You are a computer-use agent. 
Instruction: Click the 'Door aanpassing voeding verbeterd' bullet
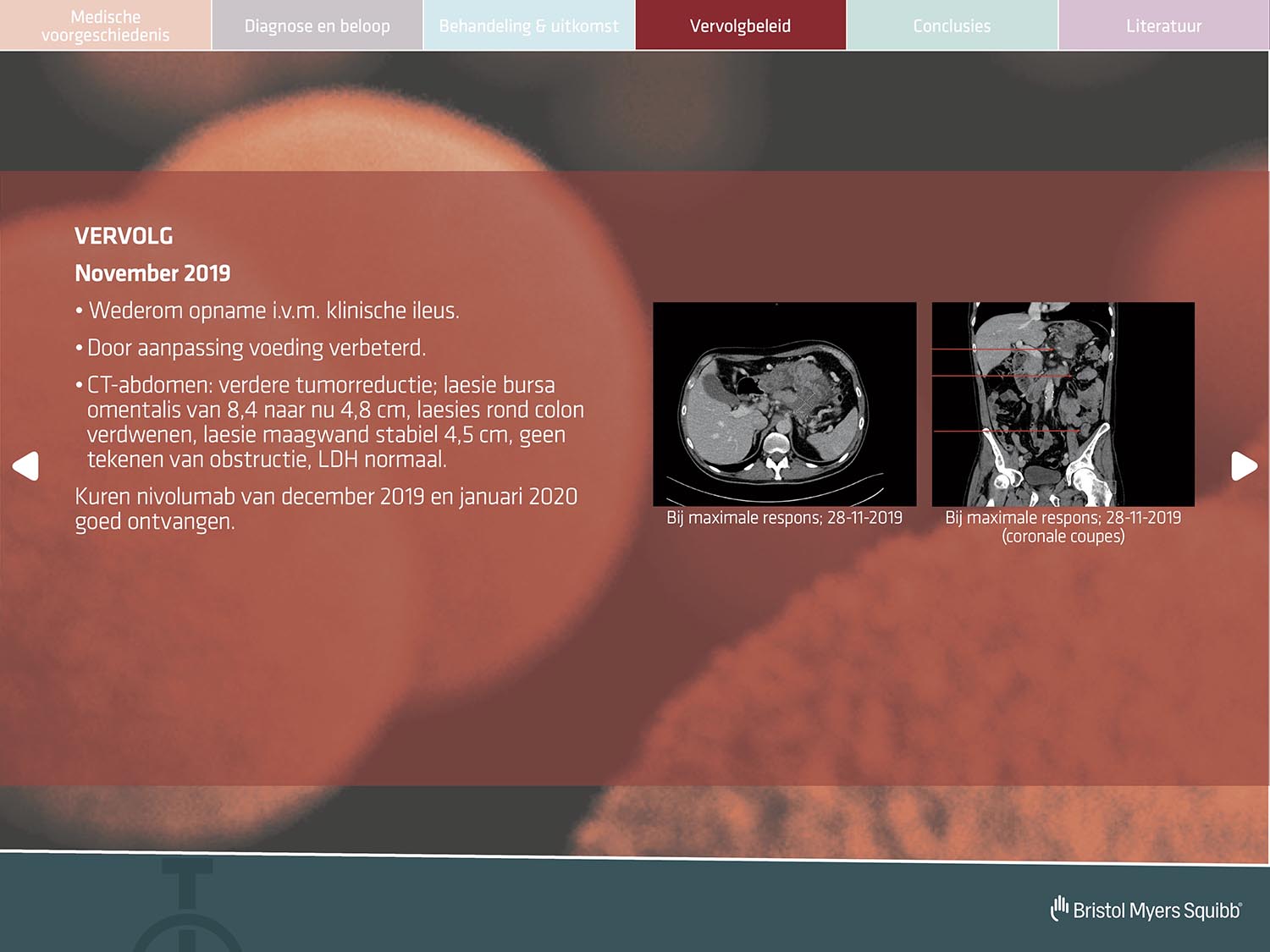(251, 348)
